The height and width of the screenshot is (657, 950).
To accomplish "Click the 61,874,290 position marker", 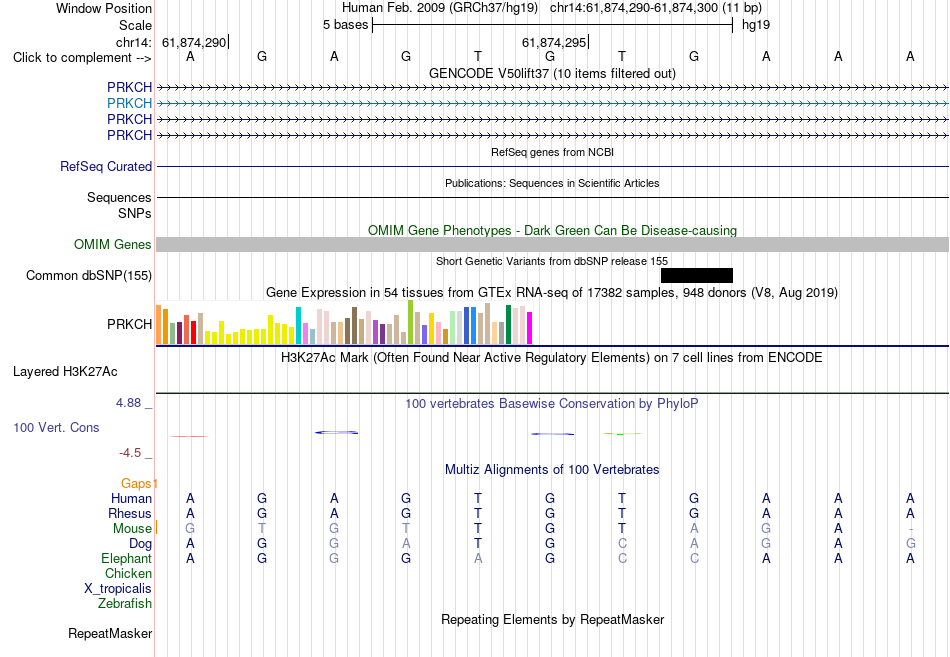I will click(194, 42).
